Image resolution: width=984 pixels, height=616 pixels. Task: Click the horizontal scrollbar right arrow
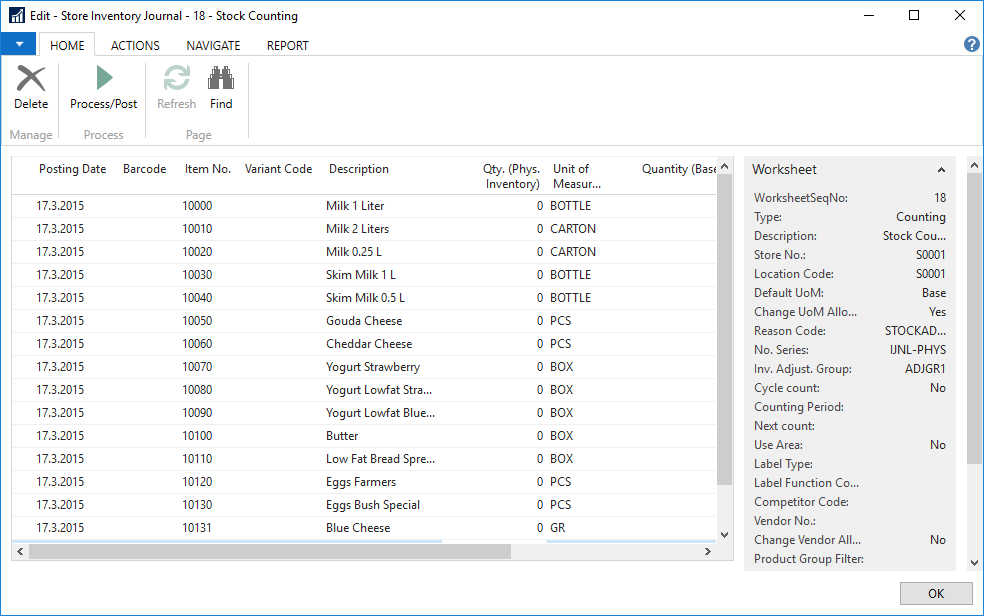709,551
